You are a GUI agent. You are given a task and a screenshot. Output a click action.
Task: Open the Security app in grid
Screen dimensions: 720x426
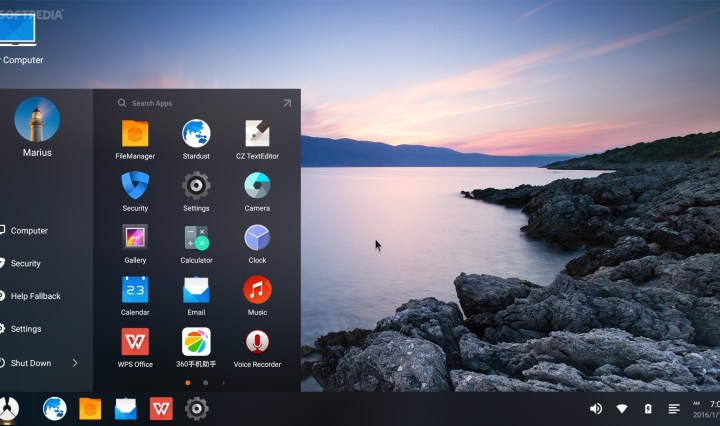tap(135, 186)
